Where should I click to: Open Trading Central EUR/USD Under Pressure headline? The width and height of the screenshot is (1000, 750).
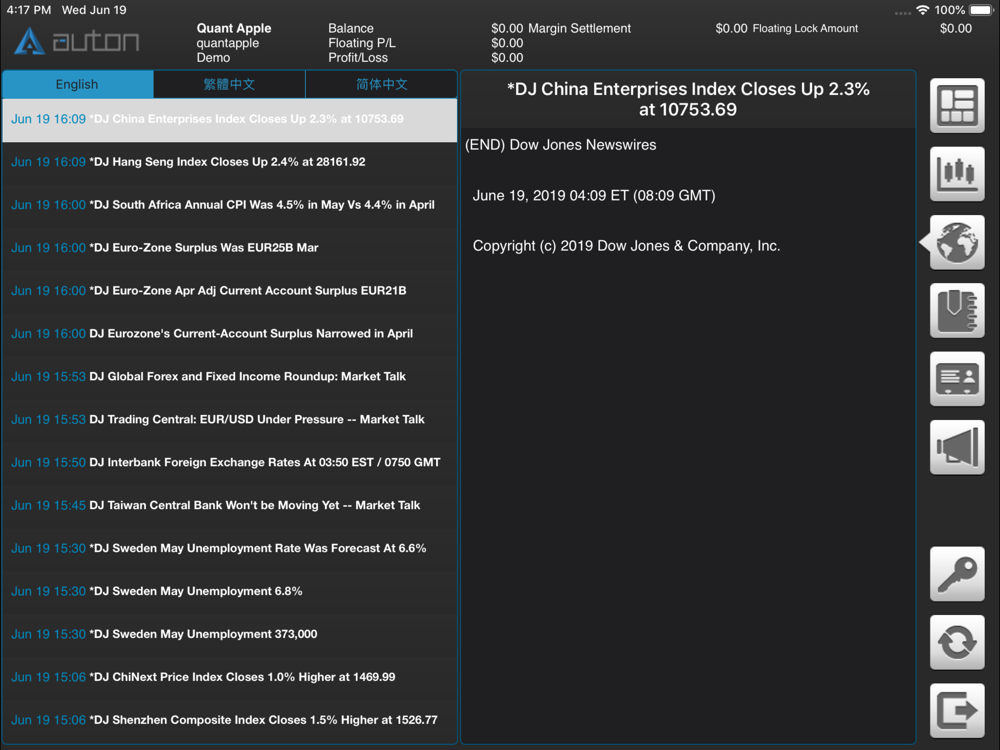(x=230, y=420)
